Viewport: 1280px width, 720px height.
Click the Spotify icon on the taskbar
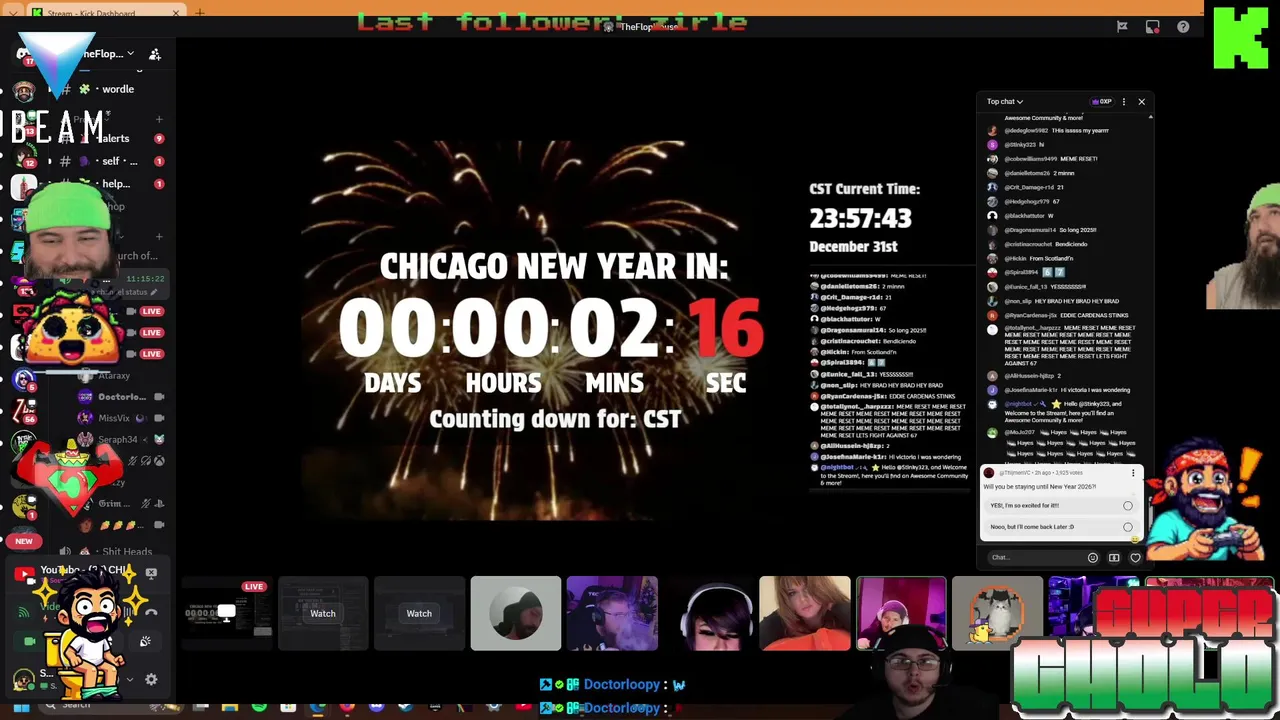point(260,708)
